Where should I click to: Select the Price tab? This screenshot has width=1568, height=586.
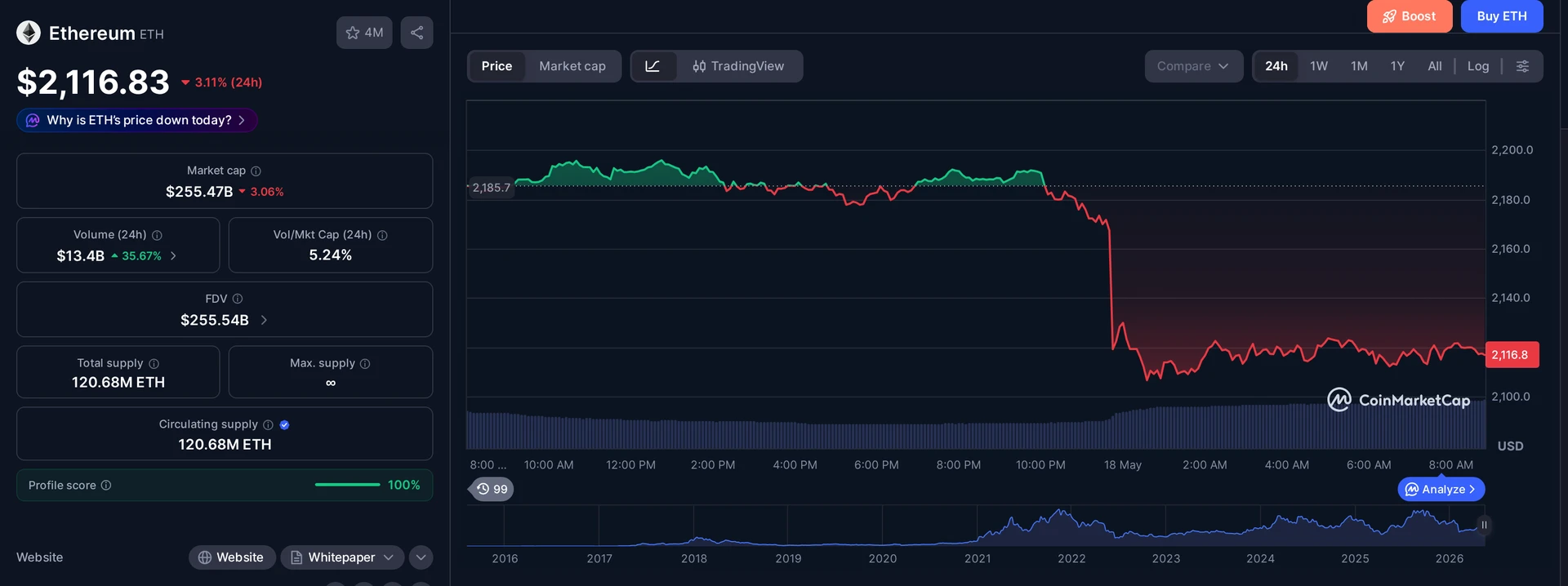pyautogui.click(x=497, y=66)
